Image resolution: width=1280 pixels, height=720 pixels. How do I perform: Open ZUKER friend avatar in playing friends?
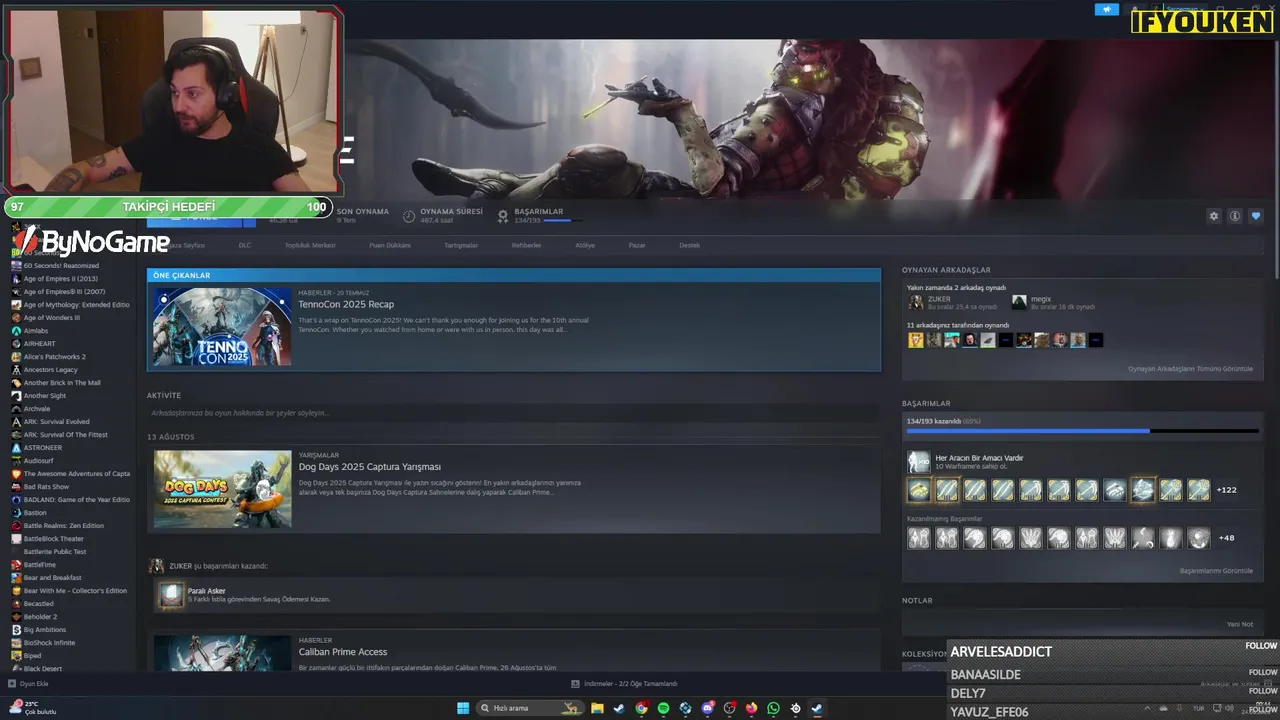coord(915,302)
